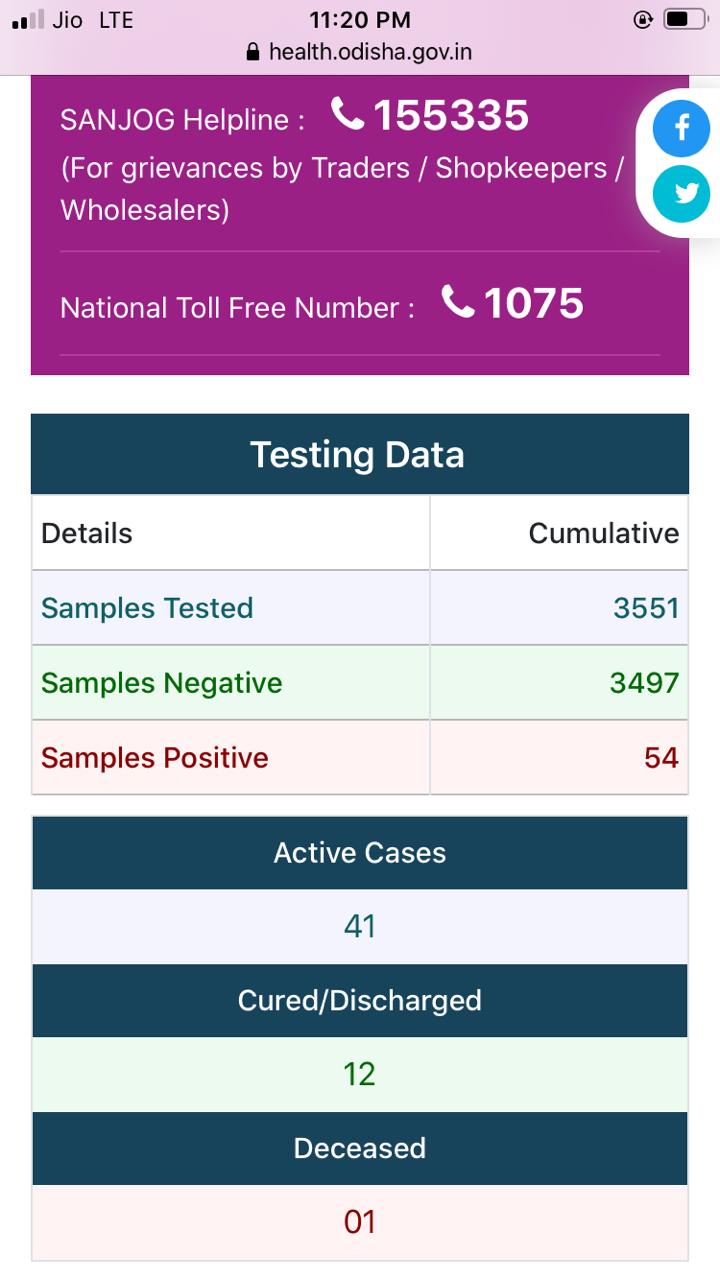This screenshot has width=720, height=1280.
Task: Select the Samples Positive row
Action: [x=360, y=757]
